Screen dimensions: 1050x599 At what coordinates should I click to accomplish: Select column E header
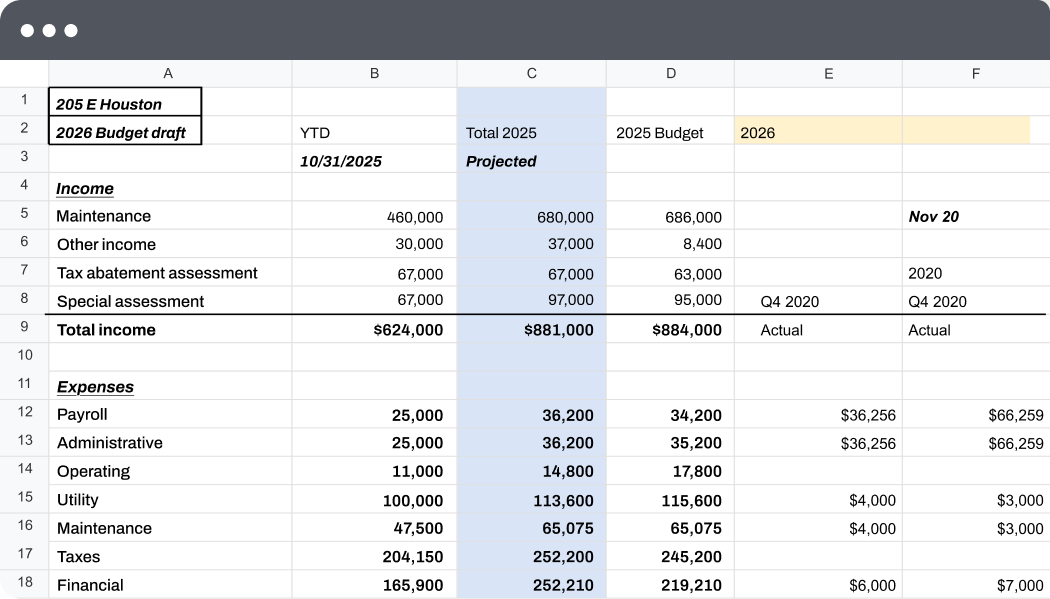(818, 74)
